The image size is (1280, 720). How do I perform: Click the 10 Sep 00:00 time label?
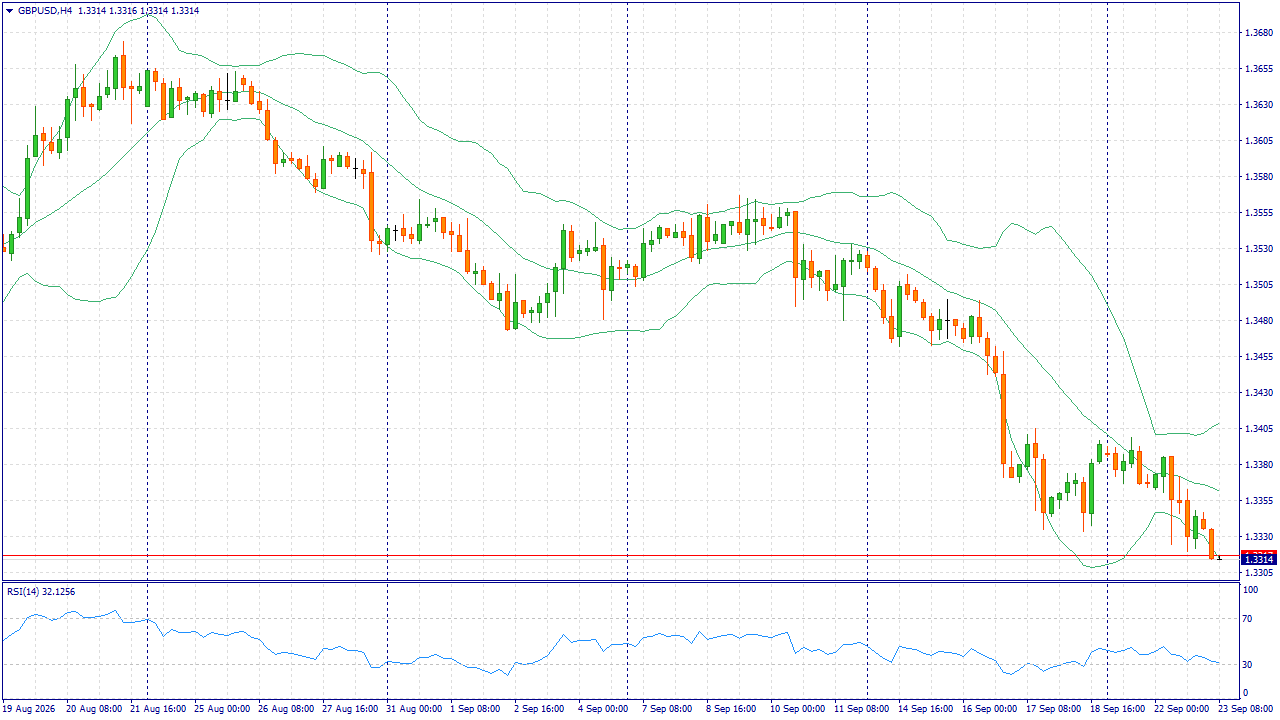pos(797,708)
